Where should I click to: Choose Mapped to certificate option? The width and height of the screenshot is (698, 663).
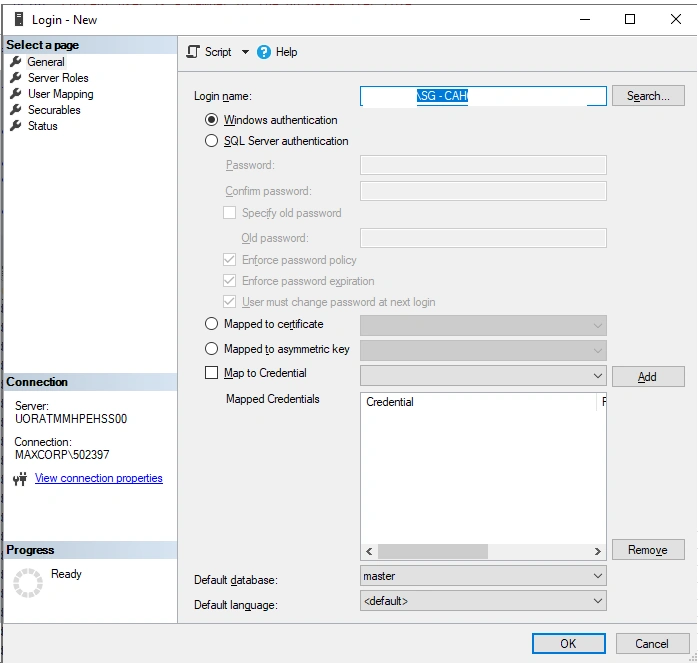(x=211, y=324)
